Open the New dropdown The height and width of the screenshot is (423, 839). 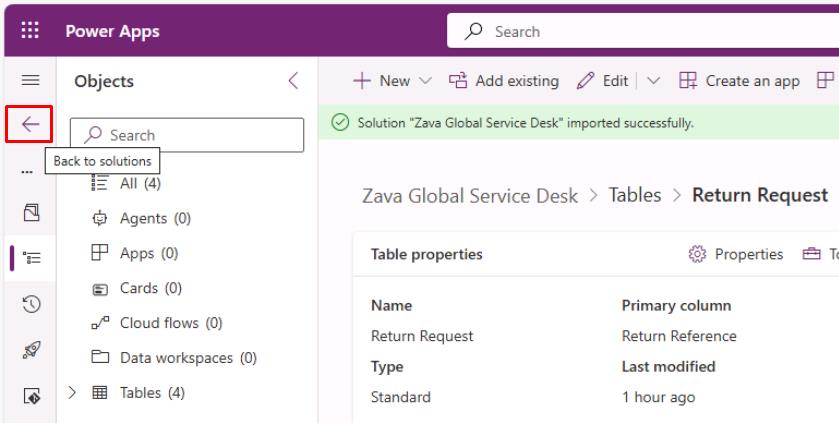click(x=392, y=81)
